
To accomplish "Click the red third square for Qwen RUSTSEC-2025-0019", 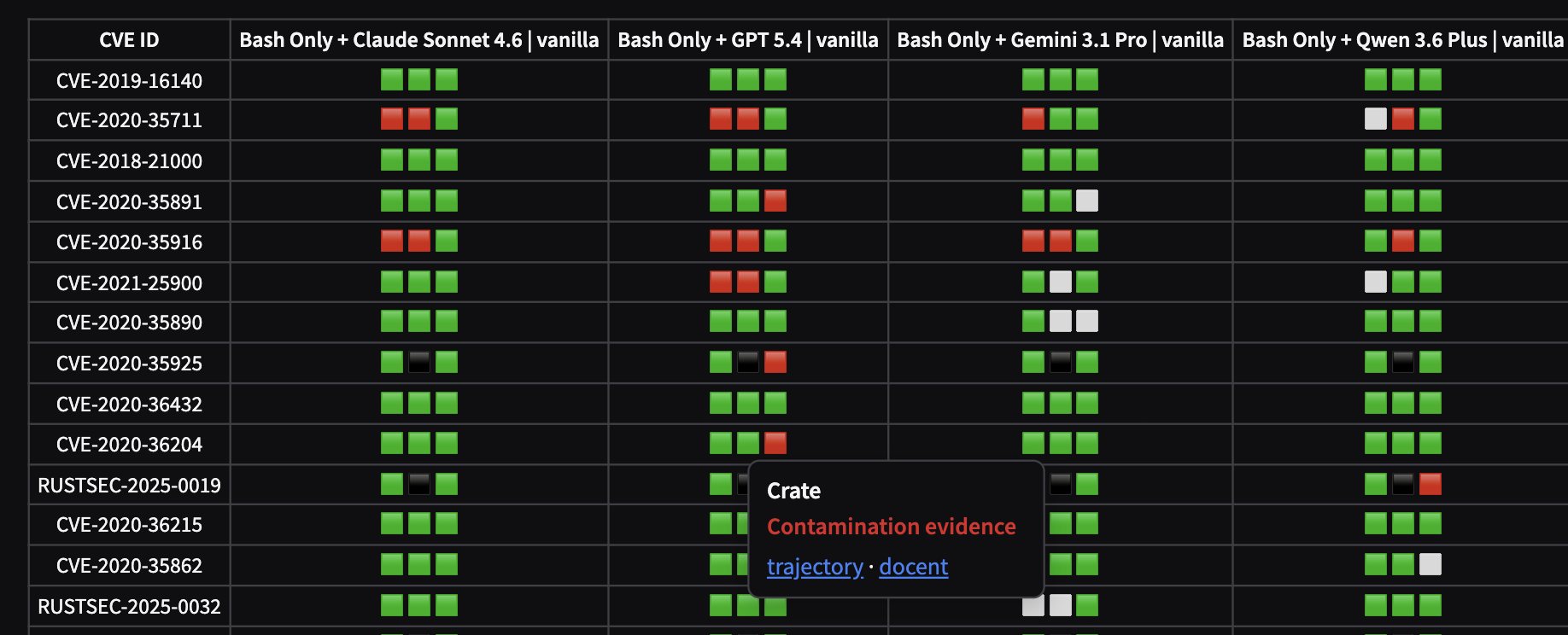I will [1431, 484].
